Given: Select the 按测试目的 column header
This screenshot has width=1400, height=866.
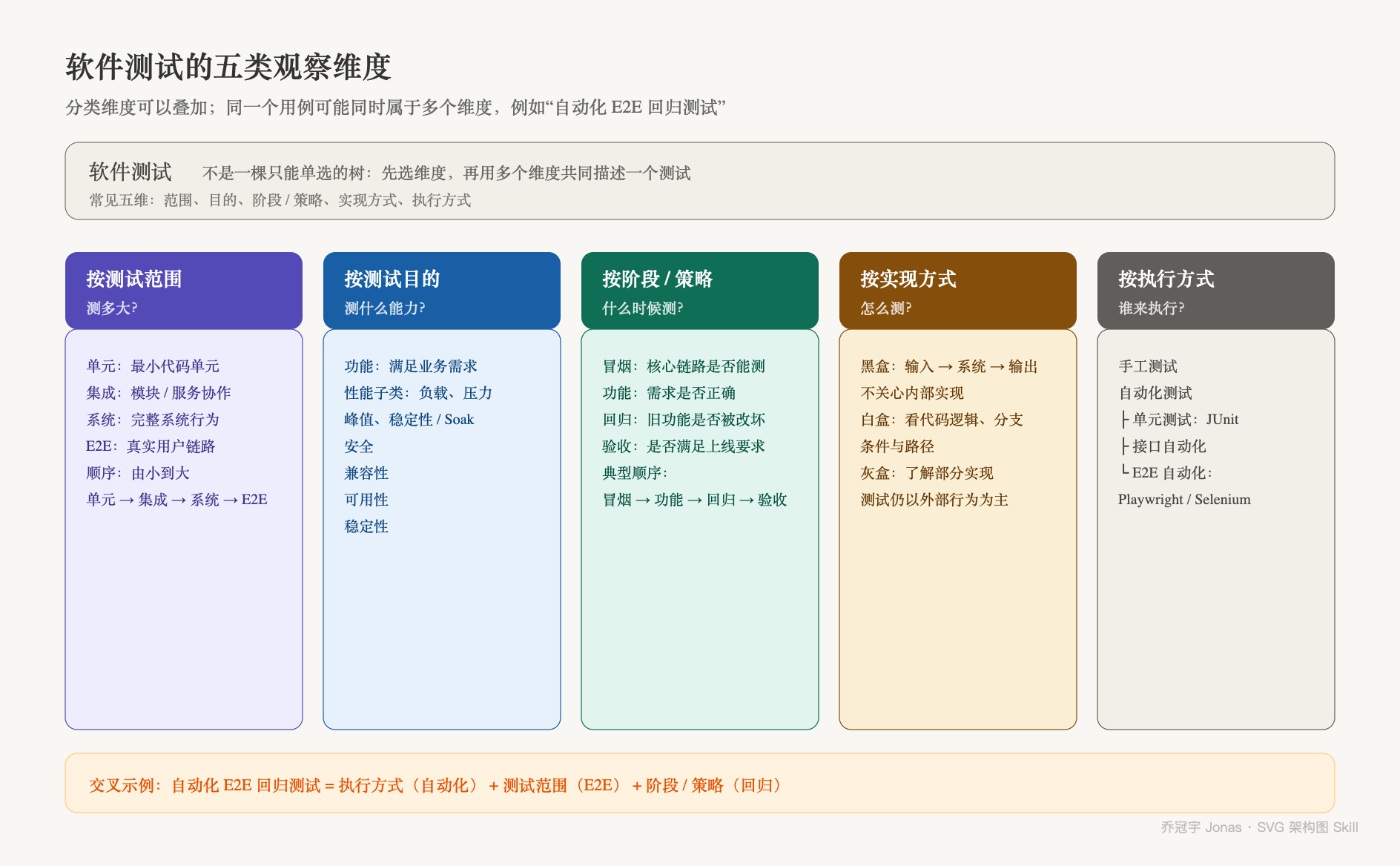Looking at the screenshot, I should [x=442, y=291].
